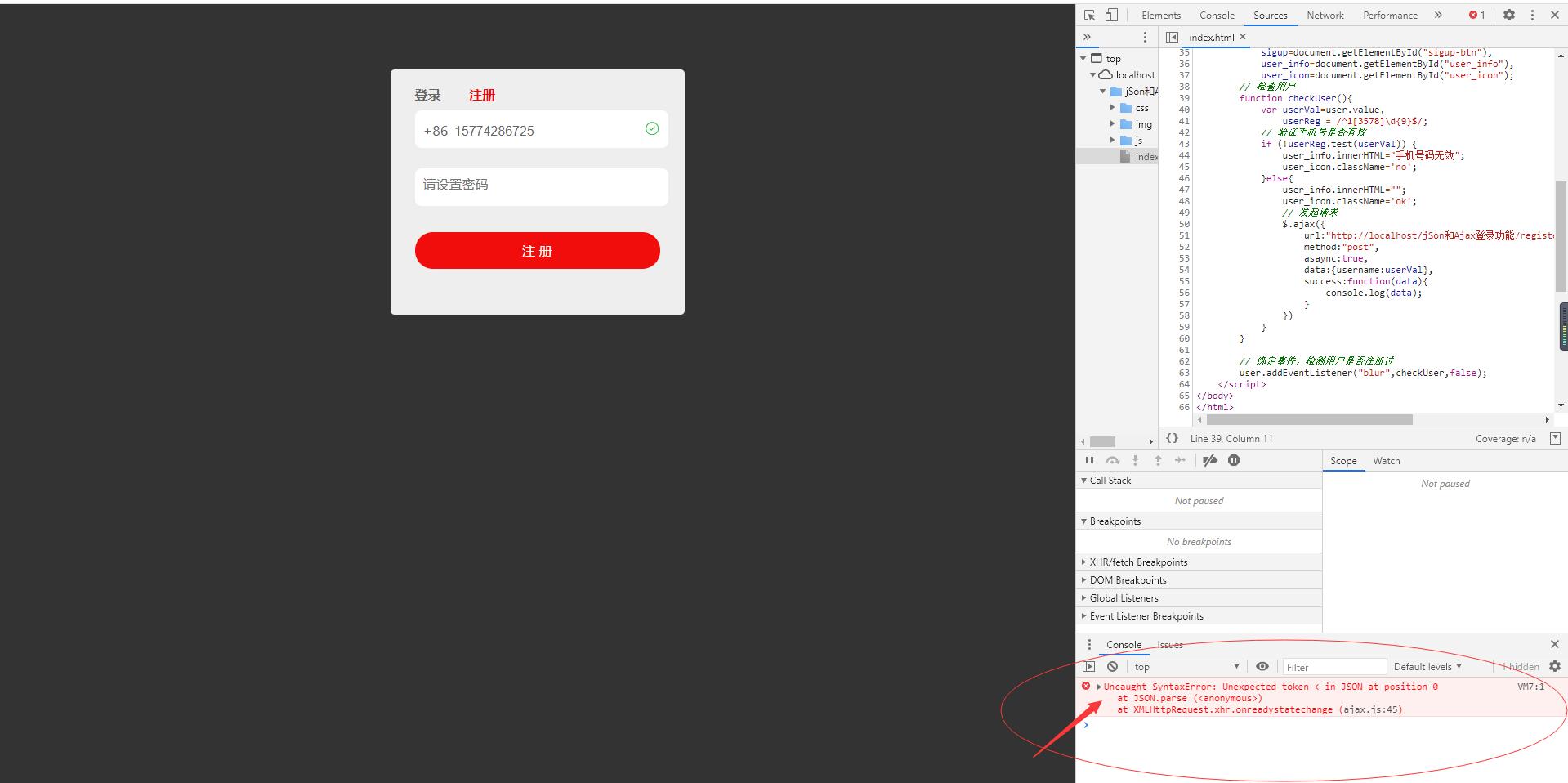The height and width of the screenshot is (783, 1568).
Task: Show more navigator tabs chevron
Action: tap(1087, 37)
